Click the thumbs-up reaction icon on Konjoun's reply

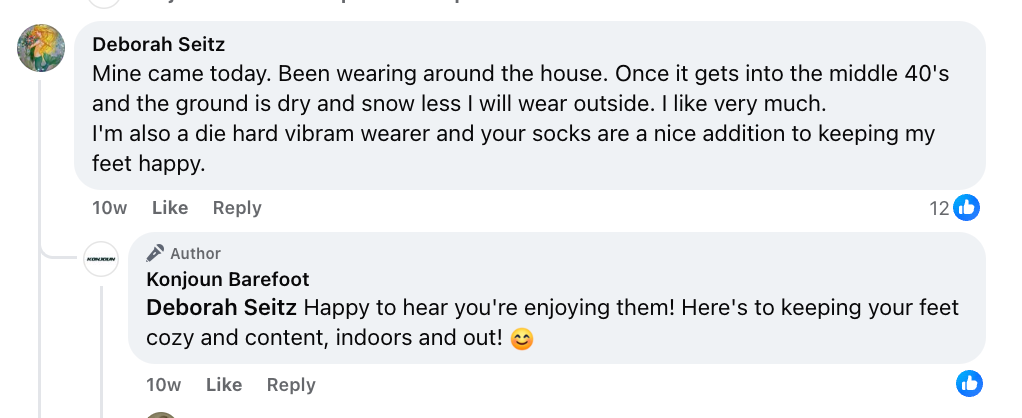click(969, 383)
